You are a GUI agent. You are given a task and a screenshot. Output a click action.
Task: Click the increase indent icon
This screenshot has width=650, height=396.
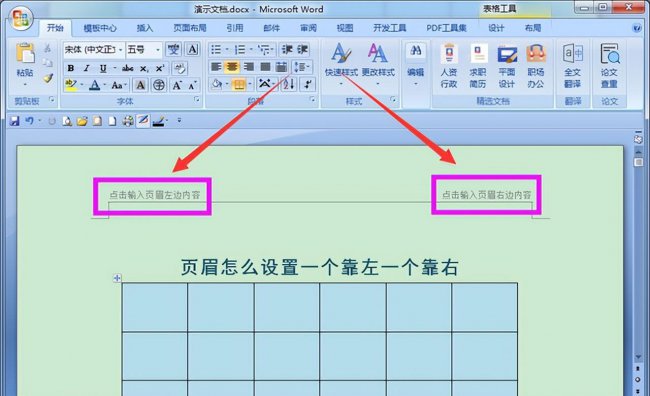point(303,49)
